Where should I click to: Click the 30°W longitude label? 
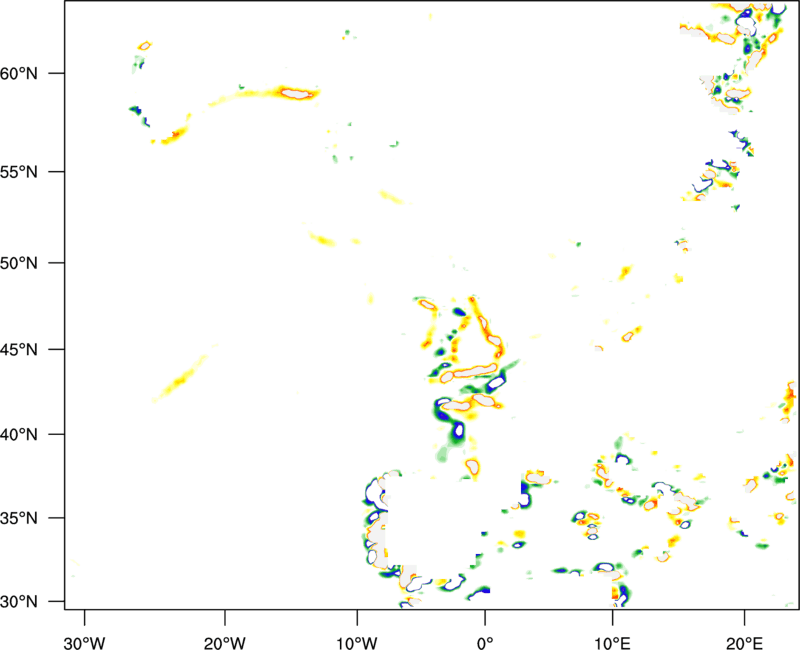click(x=84, y=643)
